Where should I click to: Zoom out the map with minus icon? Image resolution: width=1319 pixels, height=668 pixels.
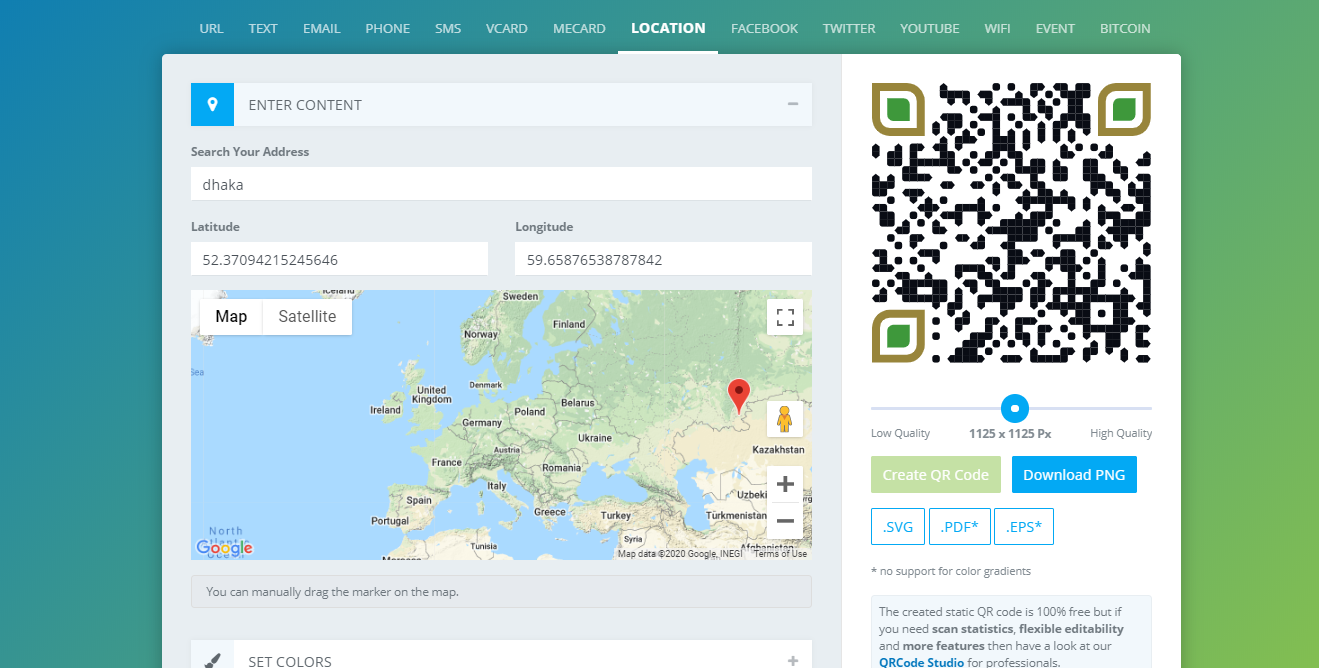click(785, 520)
